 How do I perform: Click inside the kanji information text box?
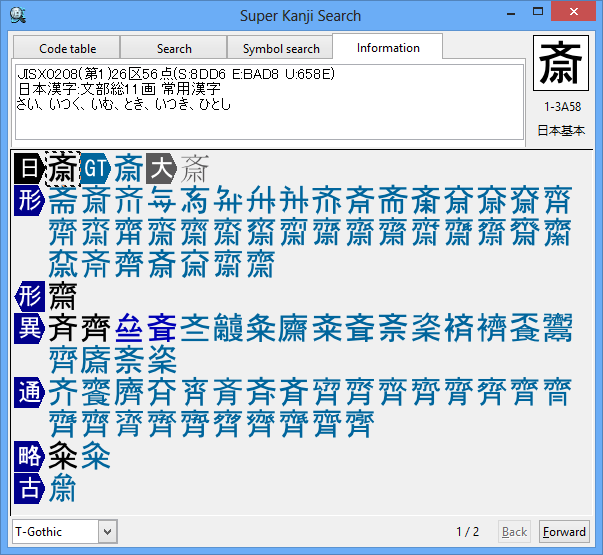[268, 102]
